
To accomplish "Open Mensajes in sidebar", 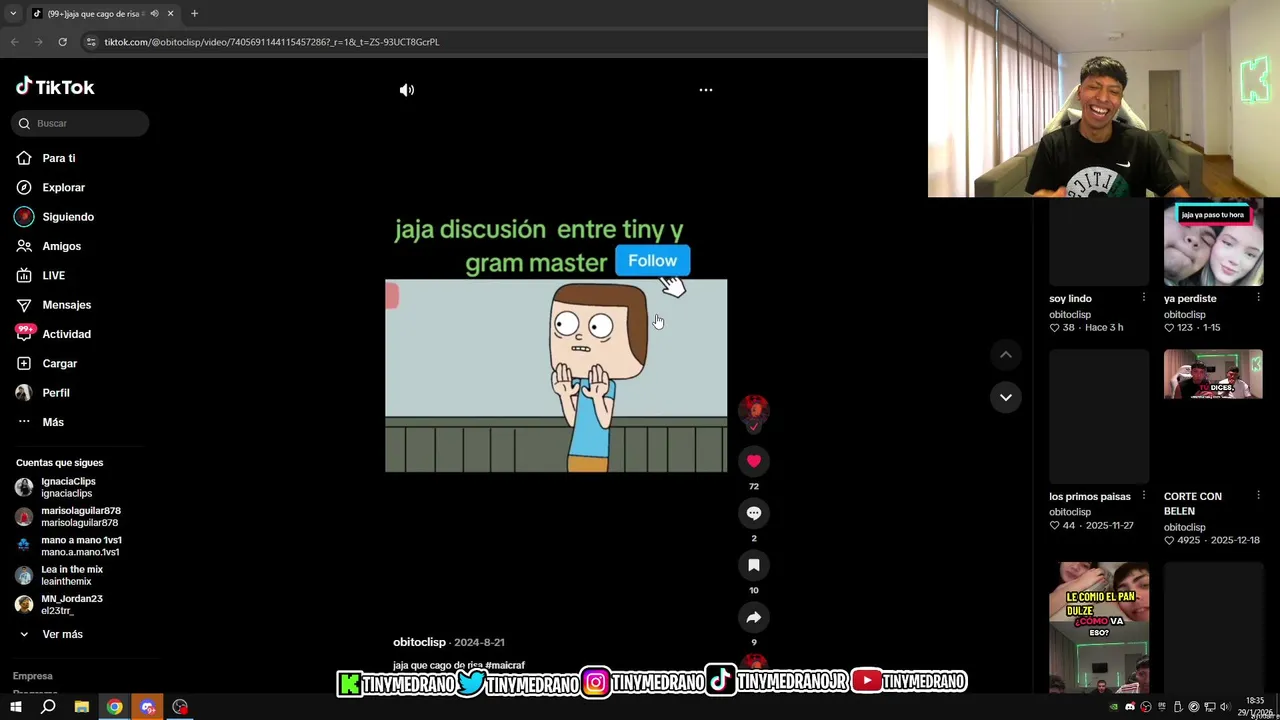I will (x=54, y=305).
